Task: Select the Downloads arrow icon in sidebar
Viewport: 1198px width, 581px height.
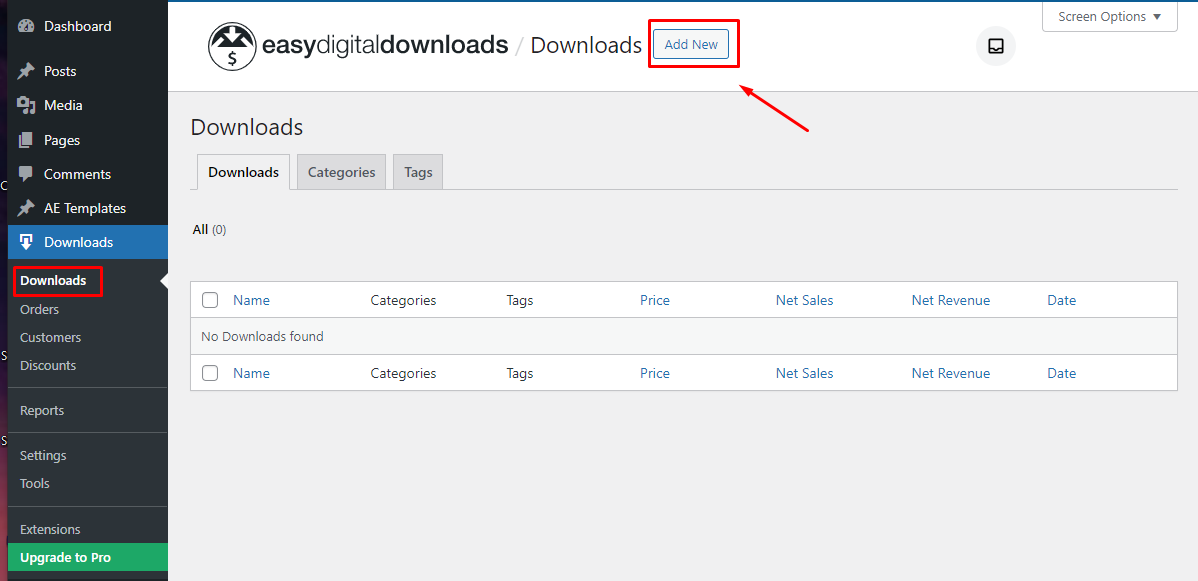Action: [27, 242]
